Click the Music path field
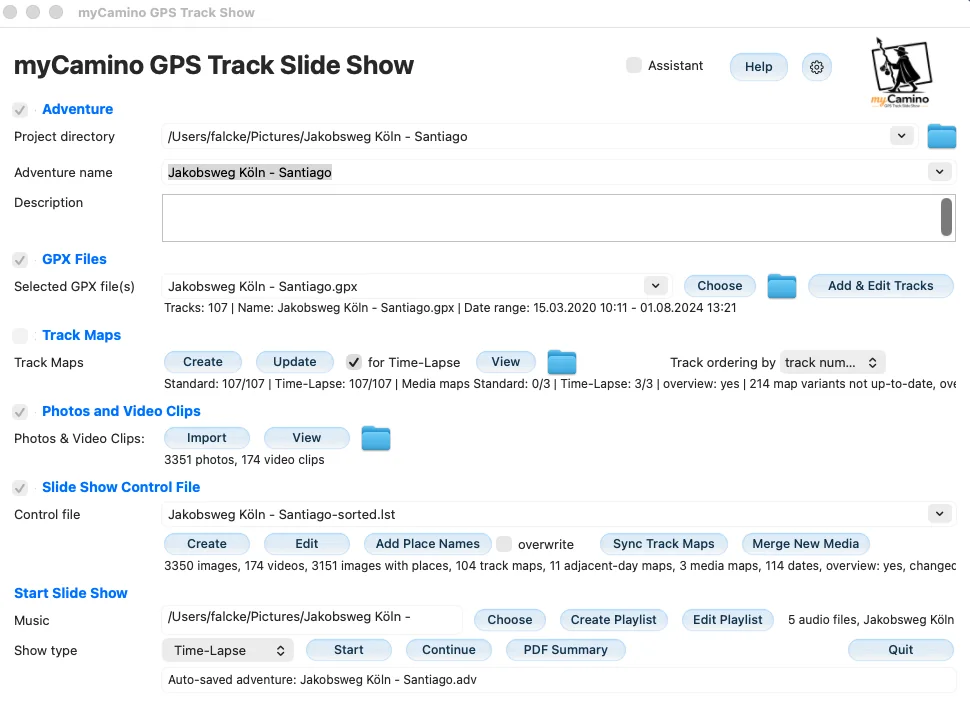Image resolution: width=970 pixels, height=713 pixels. [x=312, y=618]
